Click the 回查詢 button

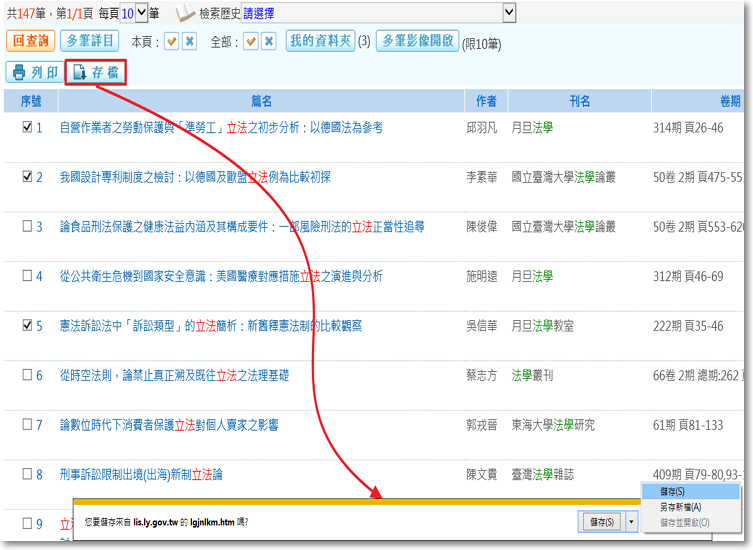tap(30, 41)
